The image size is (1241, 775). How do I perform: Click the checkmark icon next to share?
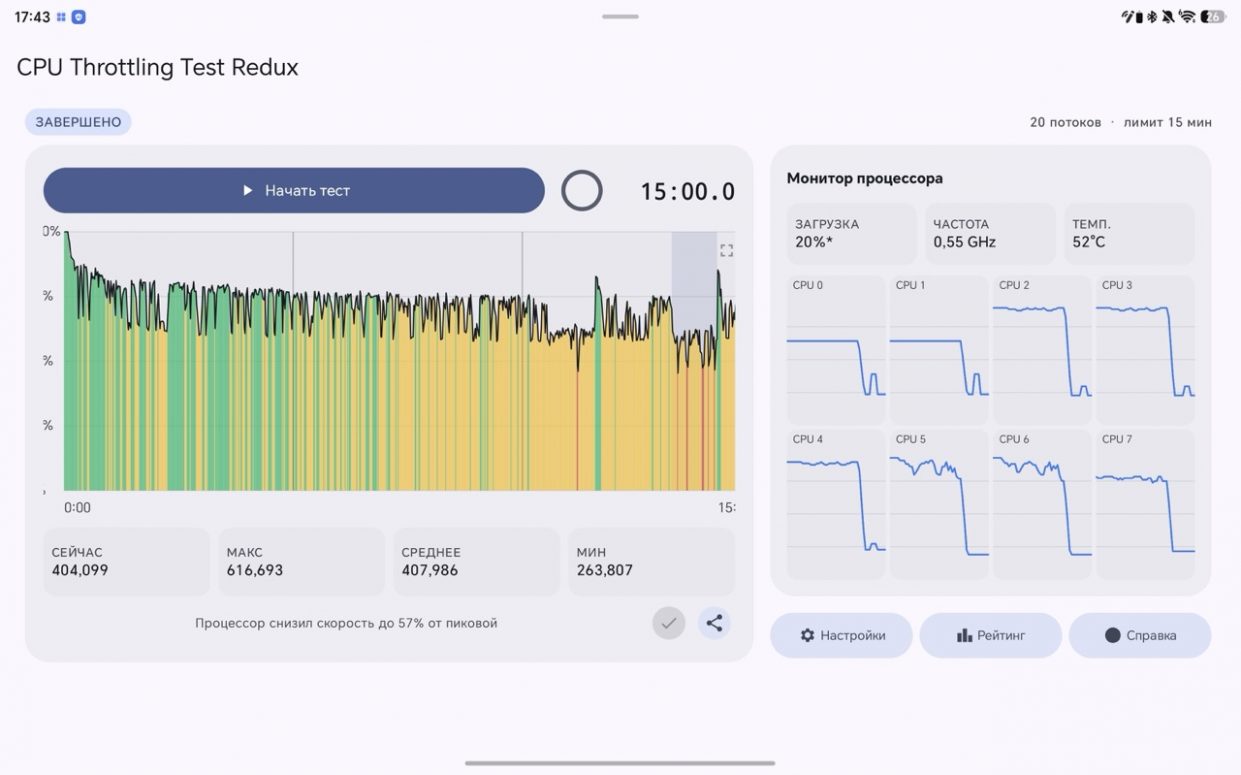669,623
